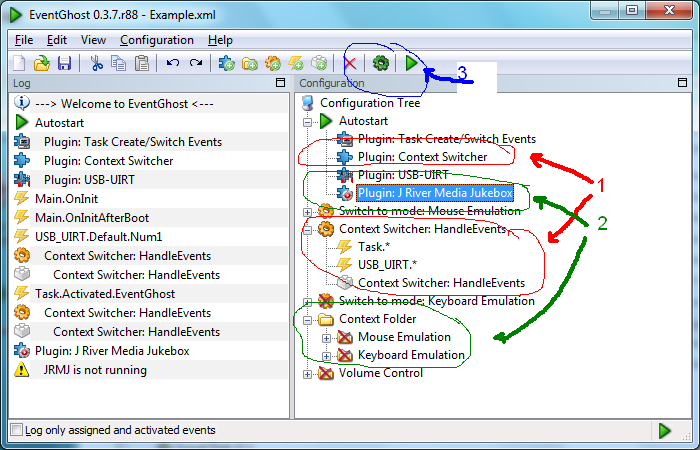
Task: Collapse the Autostart tree node
Action: point(307,121)
